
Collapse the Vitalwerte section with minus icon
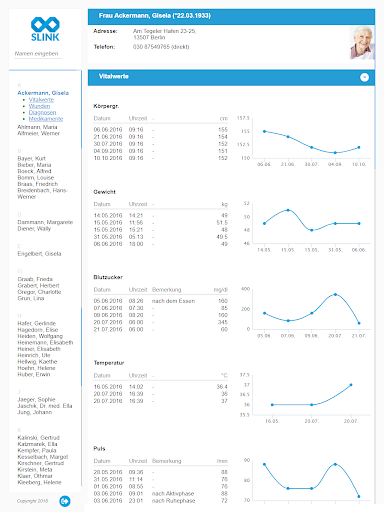tap(364, 77)
